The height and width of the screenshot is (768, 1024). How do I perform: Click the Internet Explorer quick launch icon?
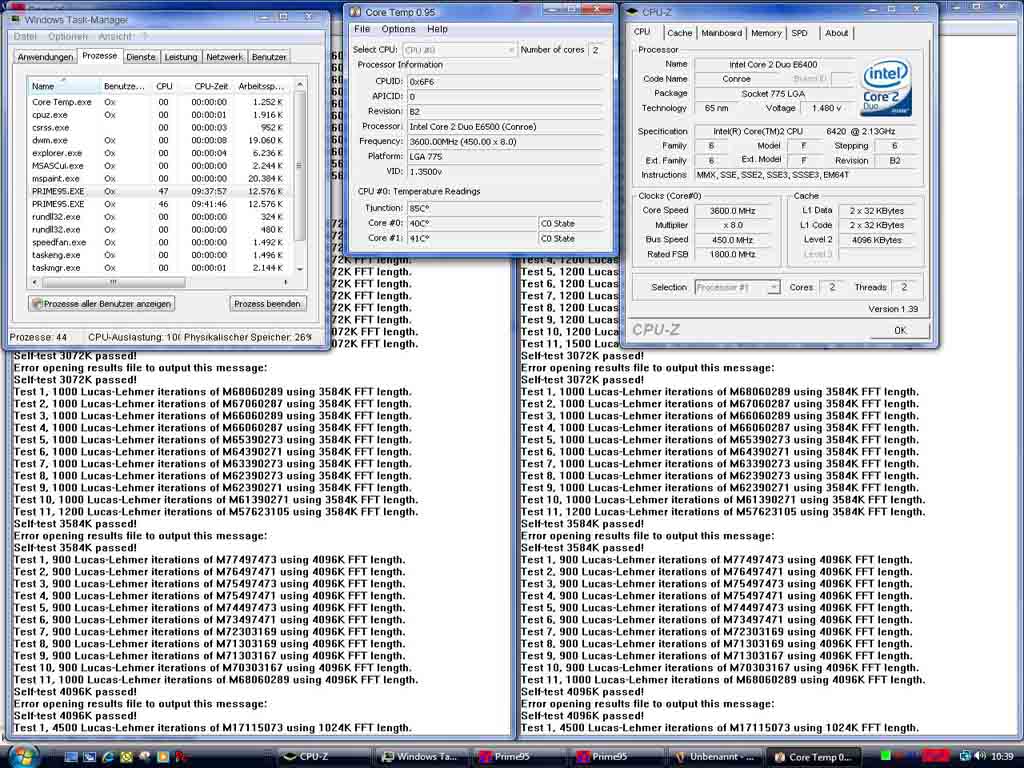point(108,756)
